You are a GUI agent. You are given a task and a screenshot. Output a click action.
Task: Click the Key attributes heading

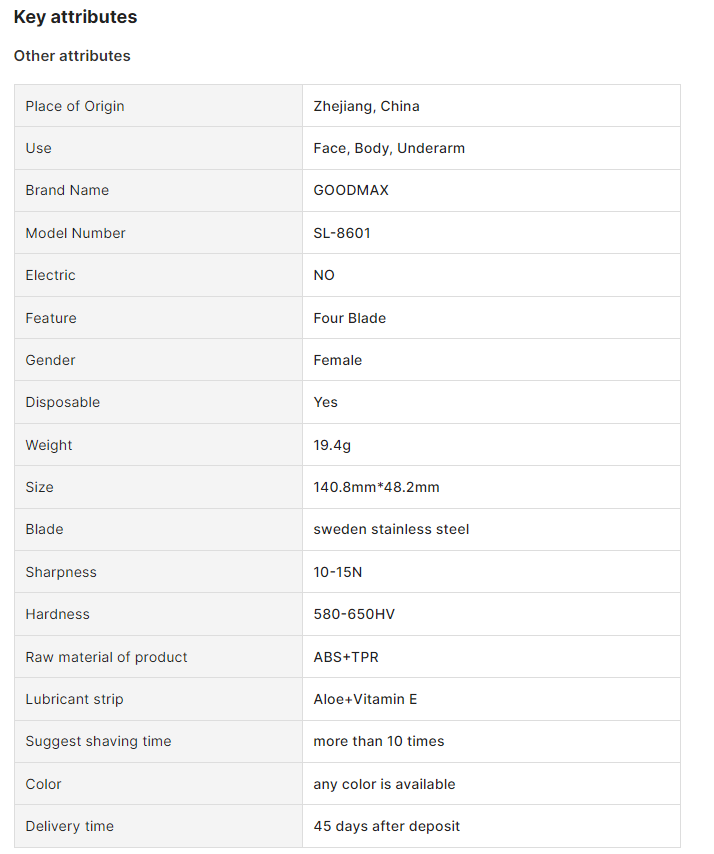point(75,17)
